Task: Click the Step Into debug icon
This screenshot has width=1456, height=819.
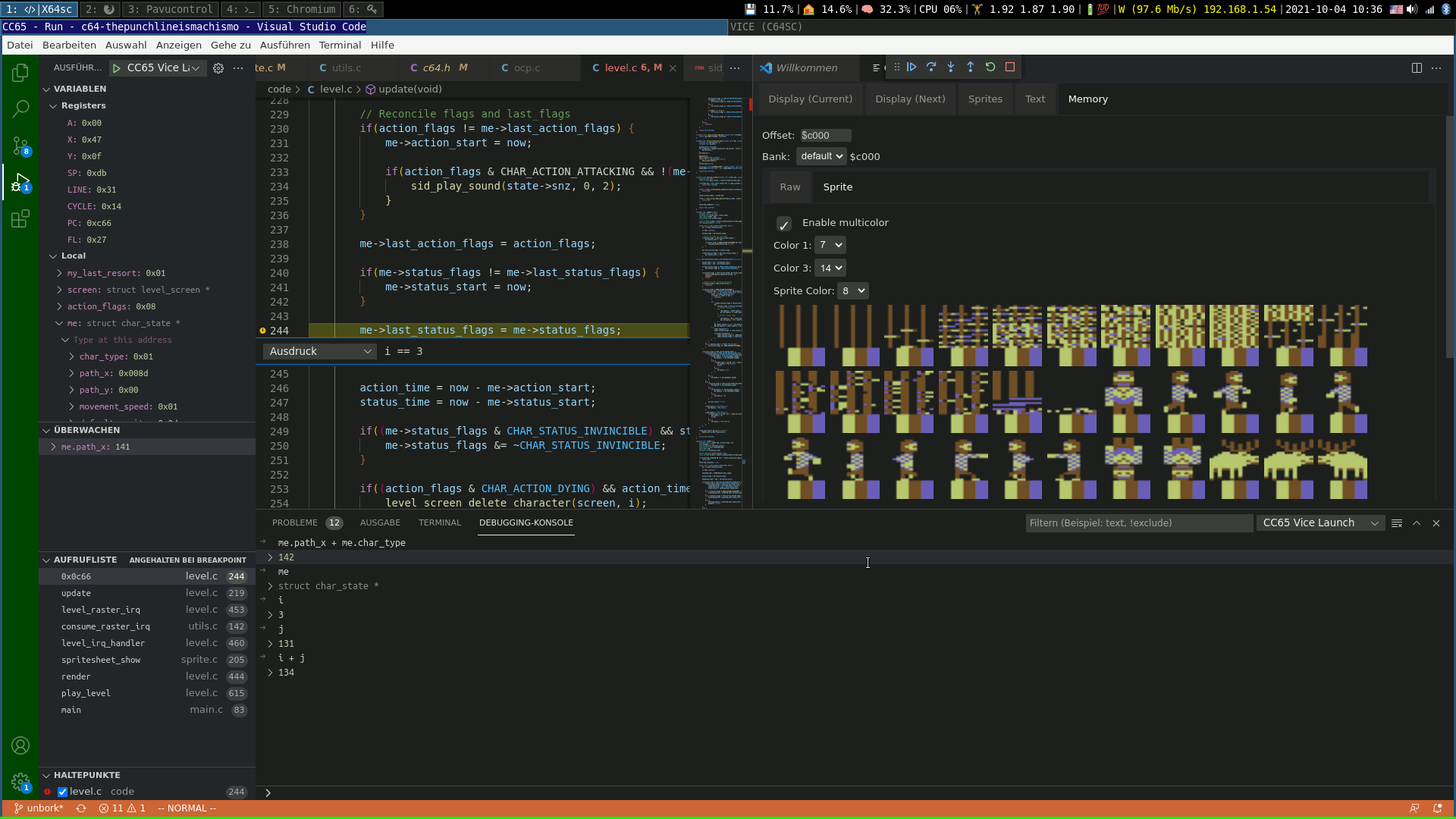Action: coord(951,67)
